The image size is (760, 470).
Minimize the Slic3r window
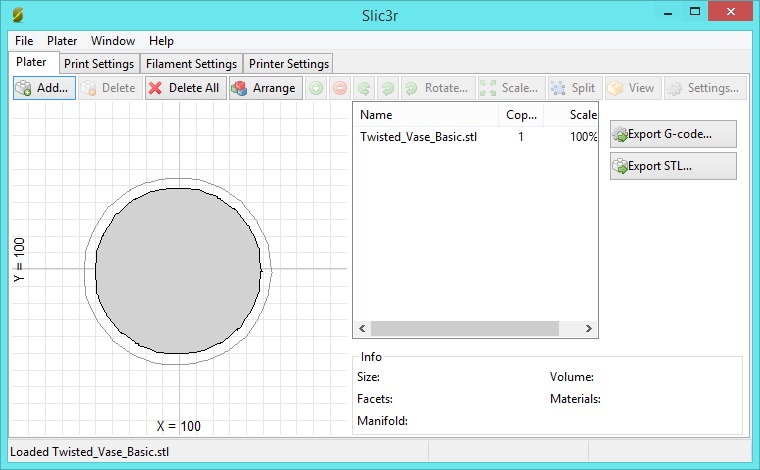point(668,13)
